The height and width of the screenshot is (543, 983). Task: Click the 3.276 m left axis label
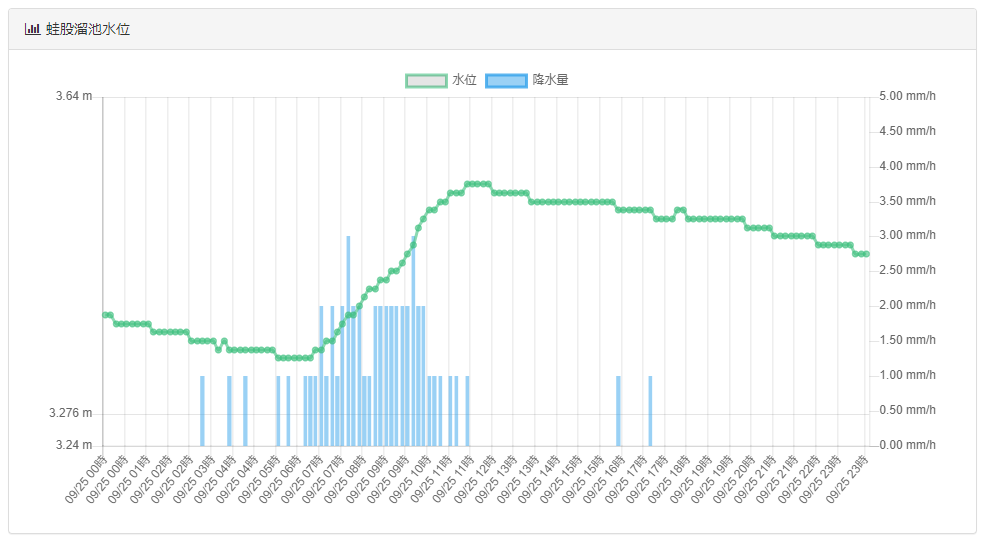pyautogui.click(x=69, y=413)
